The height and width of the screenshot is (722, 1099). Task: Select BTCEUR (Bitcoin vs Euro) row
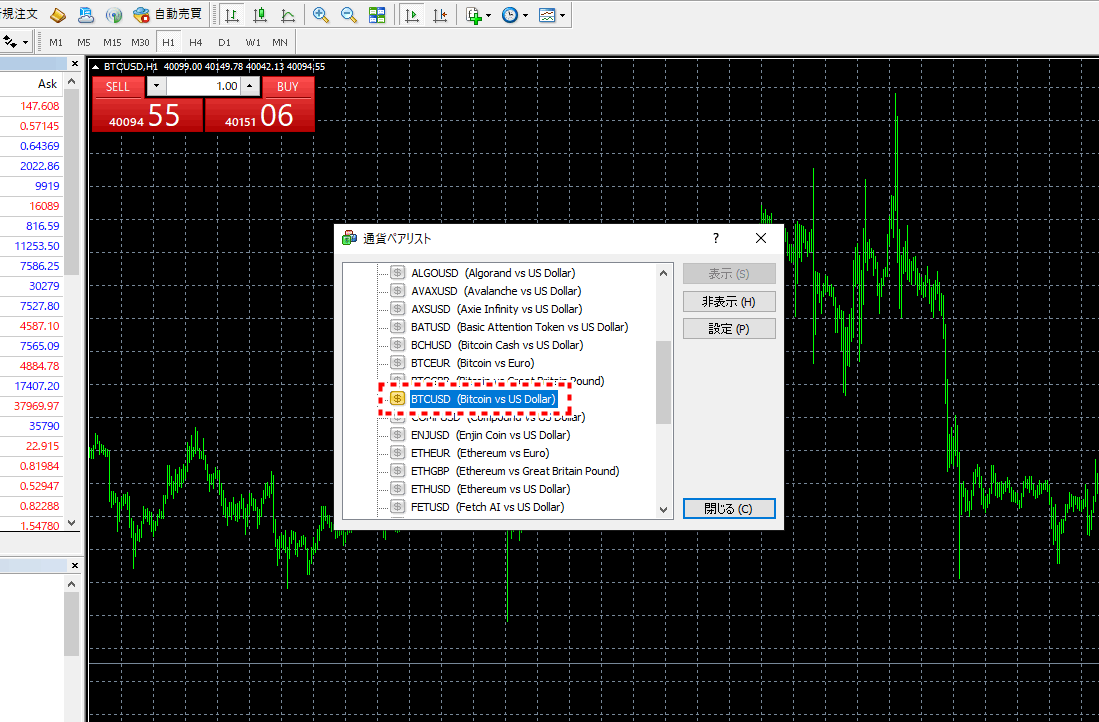click(x=472, y=363)
